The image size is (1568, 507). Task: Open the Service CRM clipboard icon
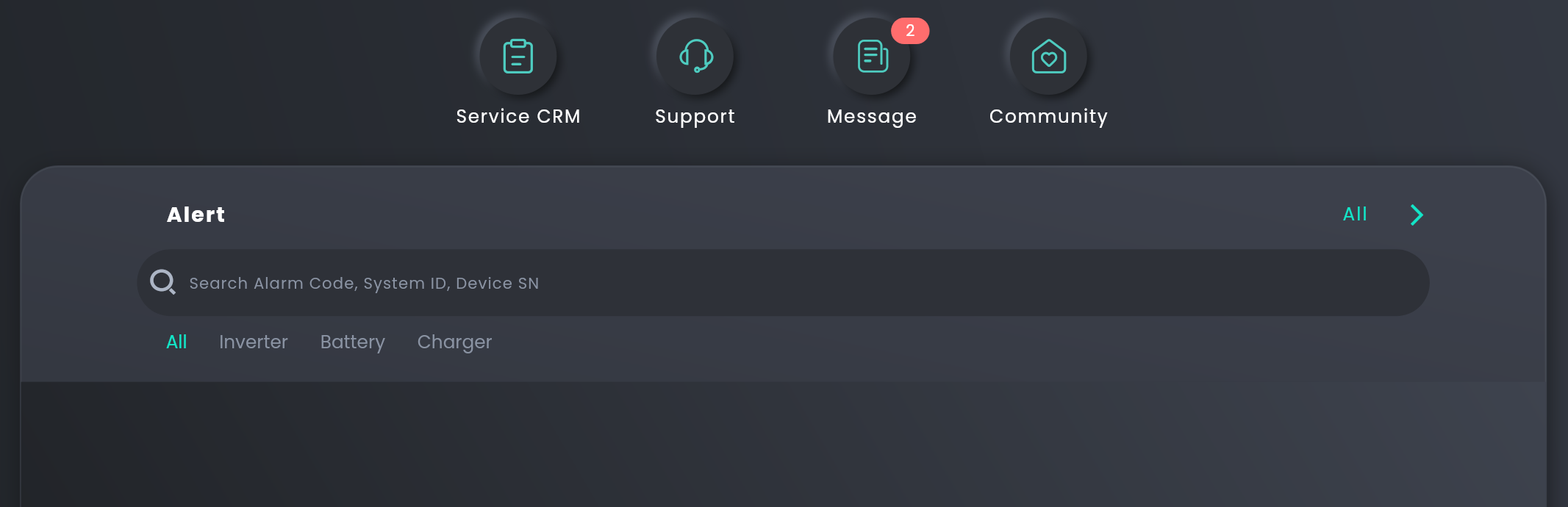tap(518, 57)
